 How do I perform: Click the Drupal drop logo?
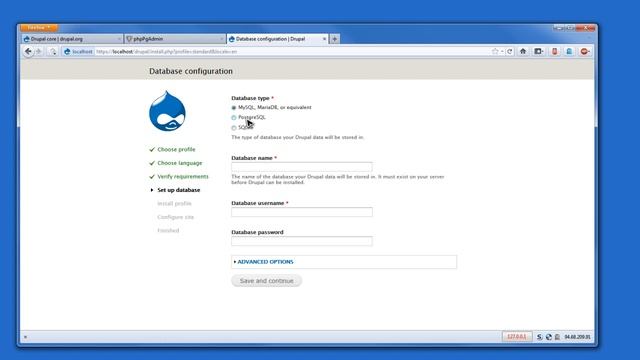[167, 111]
